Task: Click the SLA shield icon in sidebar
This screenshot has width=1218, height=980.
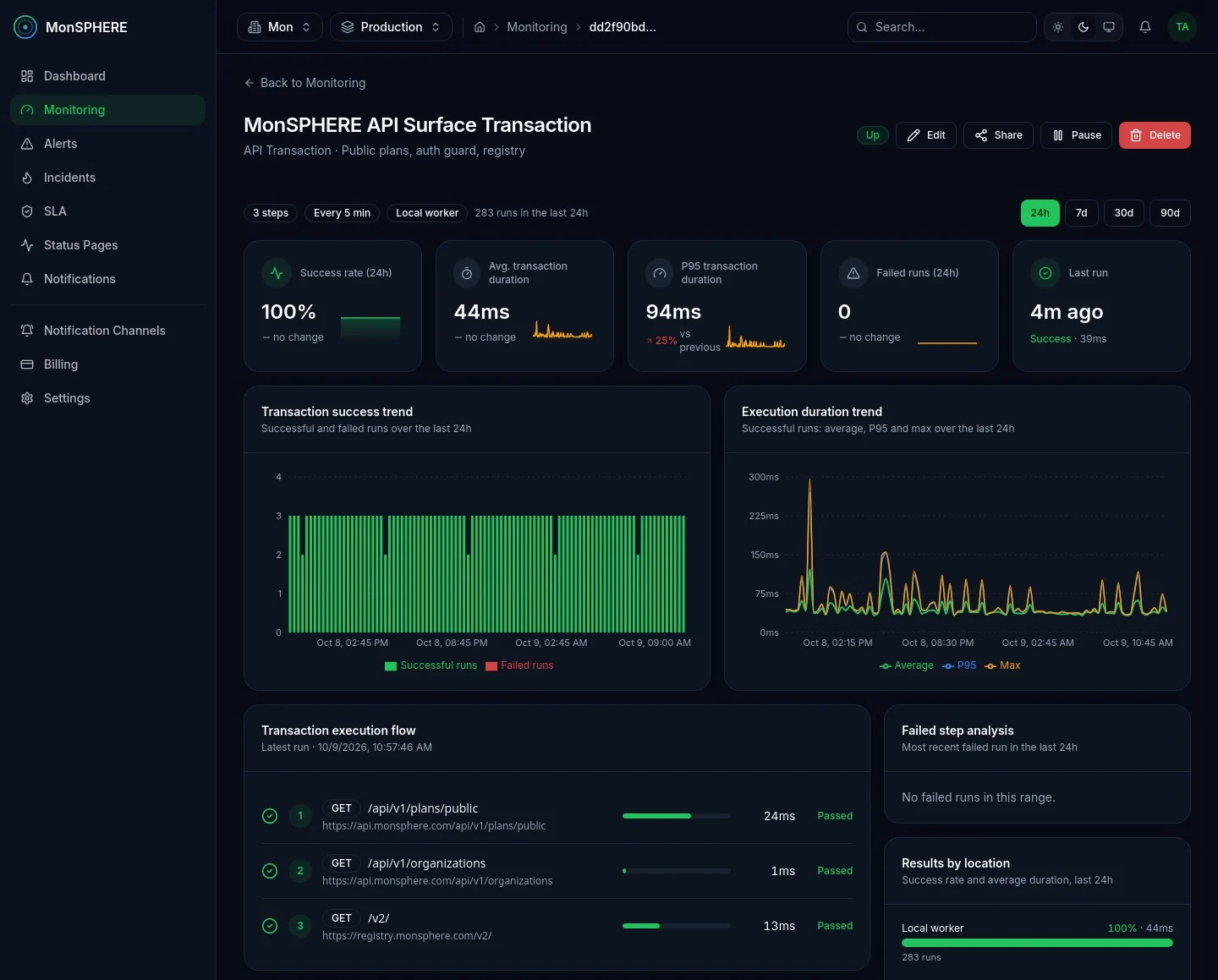Action: [27, 211]
